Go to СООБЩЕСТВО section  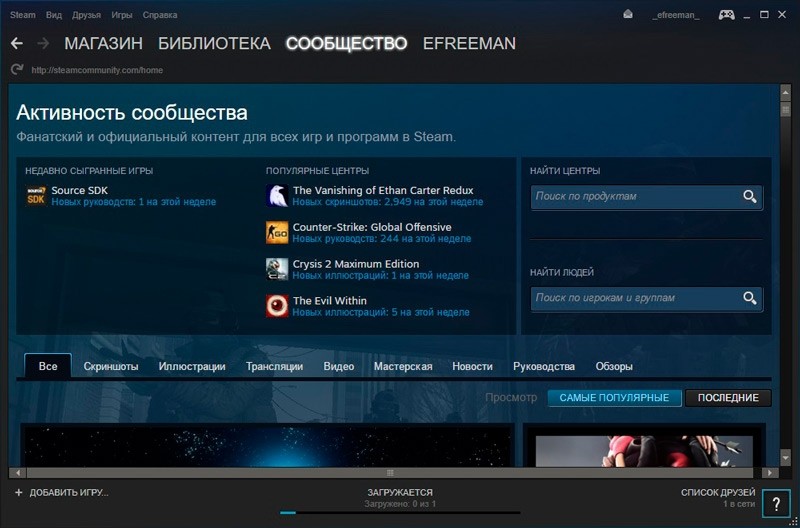346,44
